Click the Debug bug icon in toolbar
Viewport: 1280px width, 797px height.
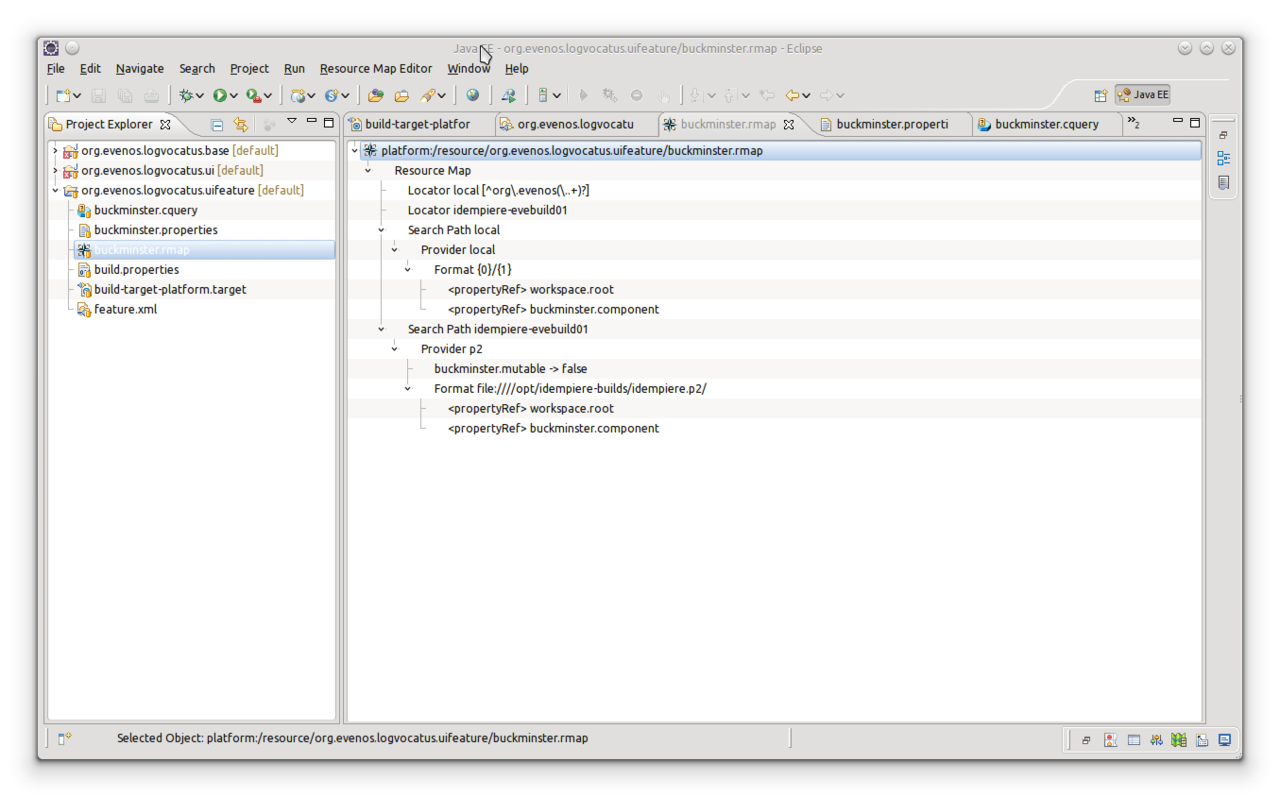coord(186,95)
